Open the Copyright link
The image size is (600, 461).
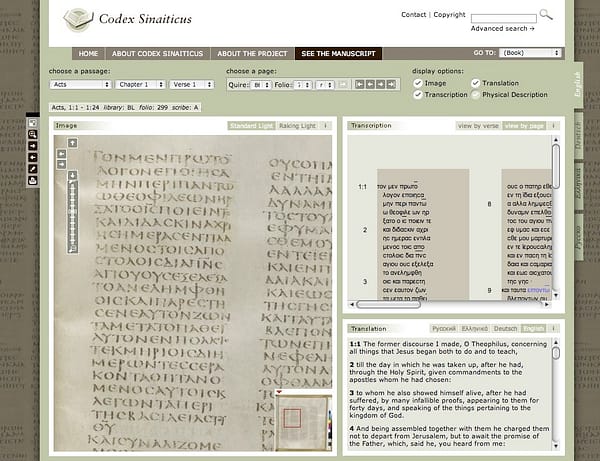pyautogui.click(x=449, y=15)
